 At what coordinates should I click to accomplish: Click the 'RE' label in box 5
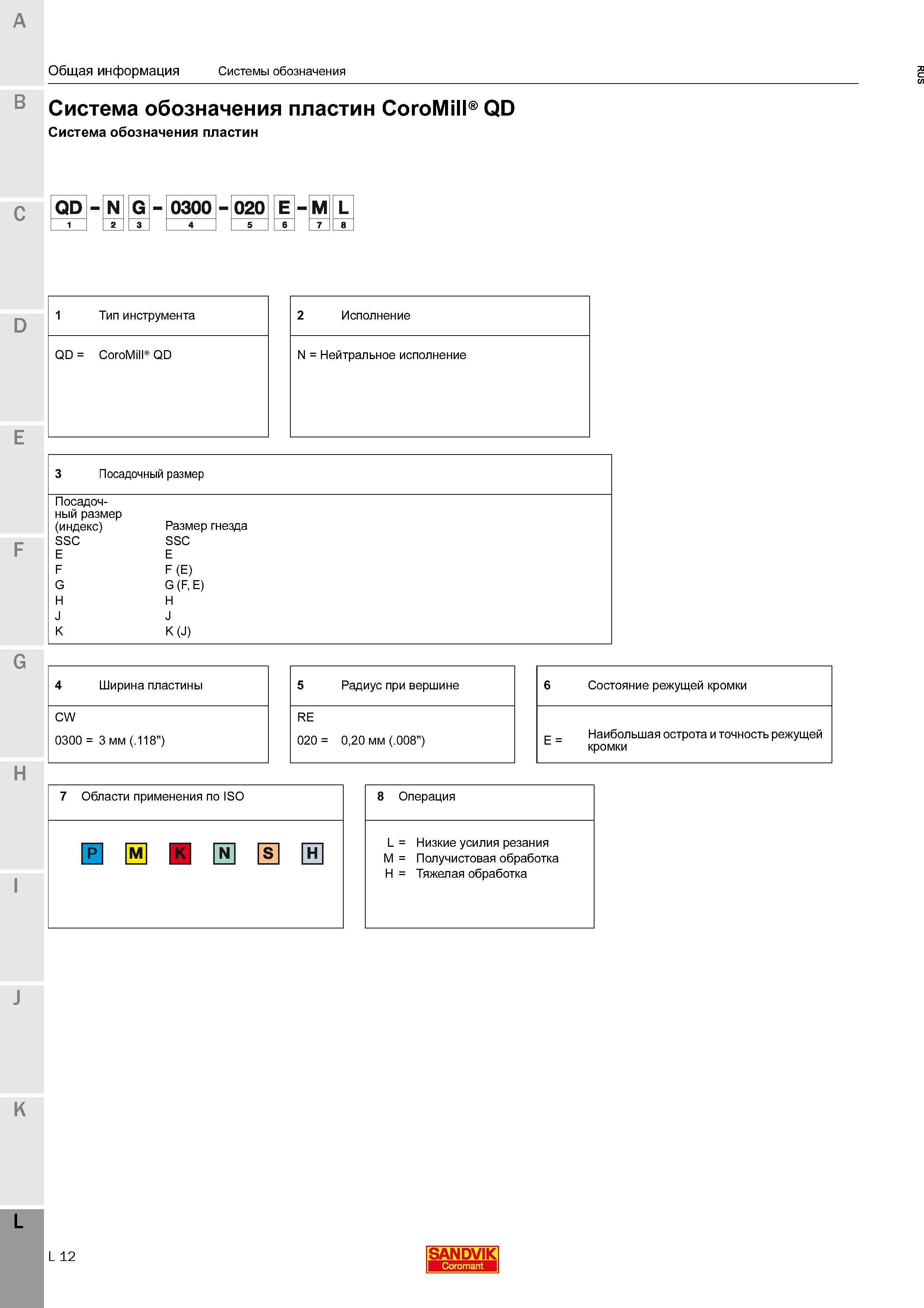pyautogui.click(x=306, y=717)
